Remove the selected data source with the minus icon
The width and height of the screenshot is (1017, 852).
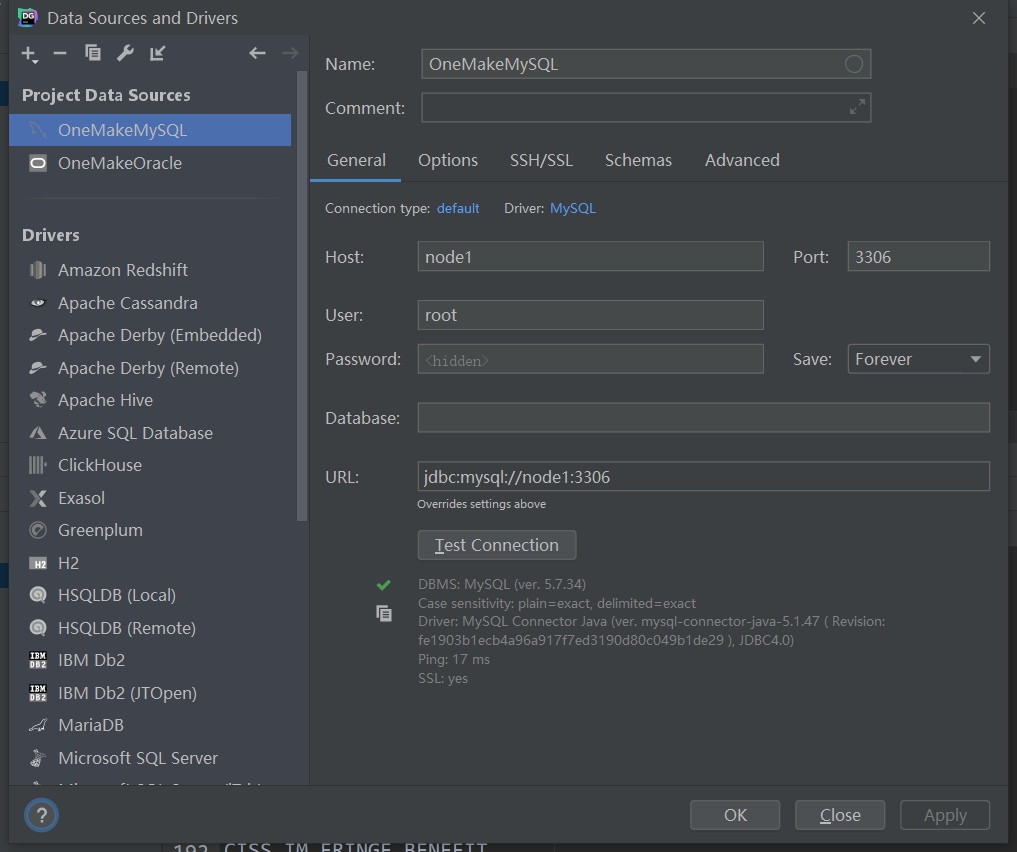[60, 53]
